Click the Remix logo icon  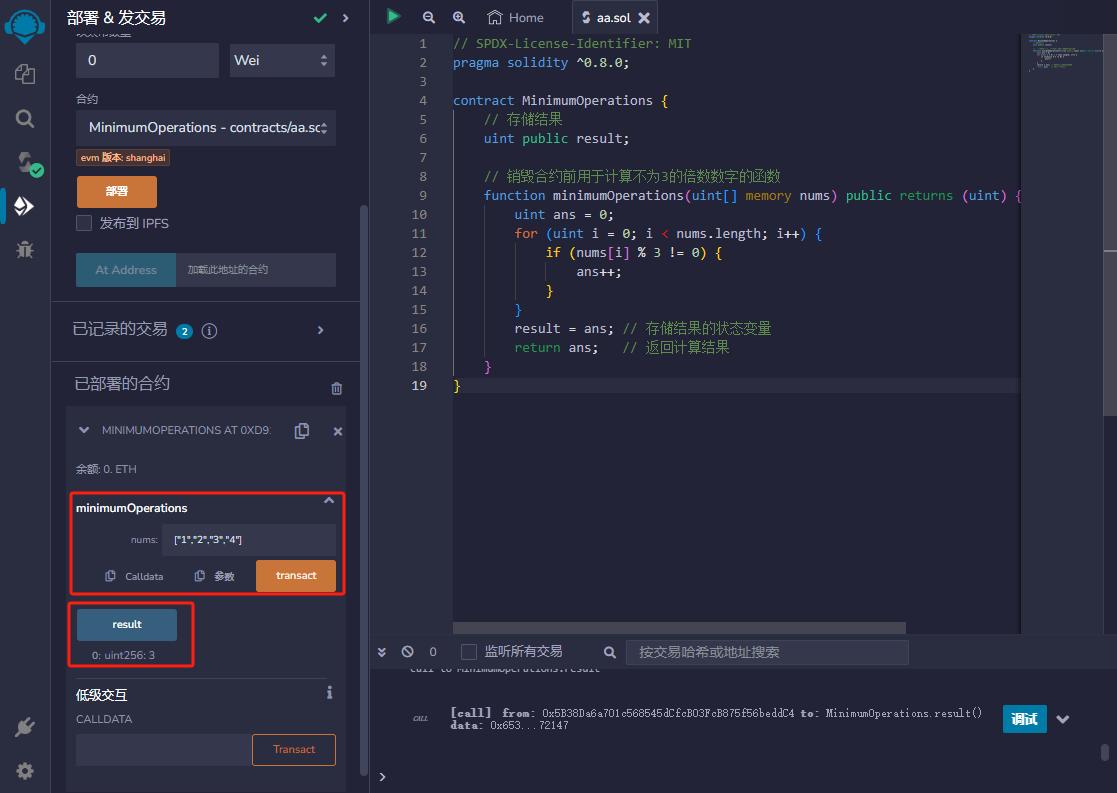(25, 26)
